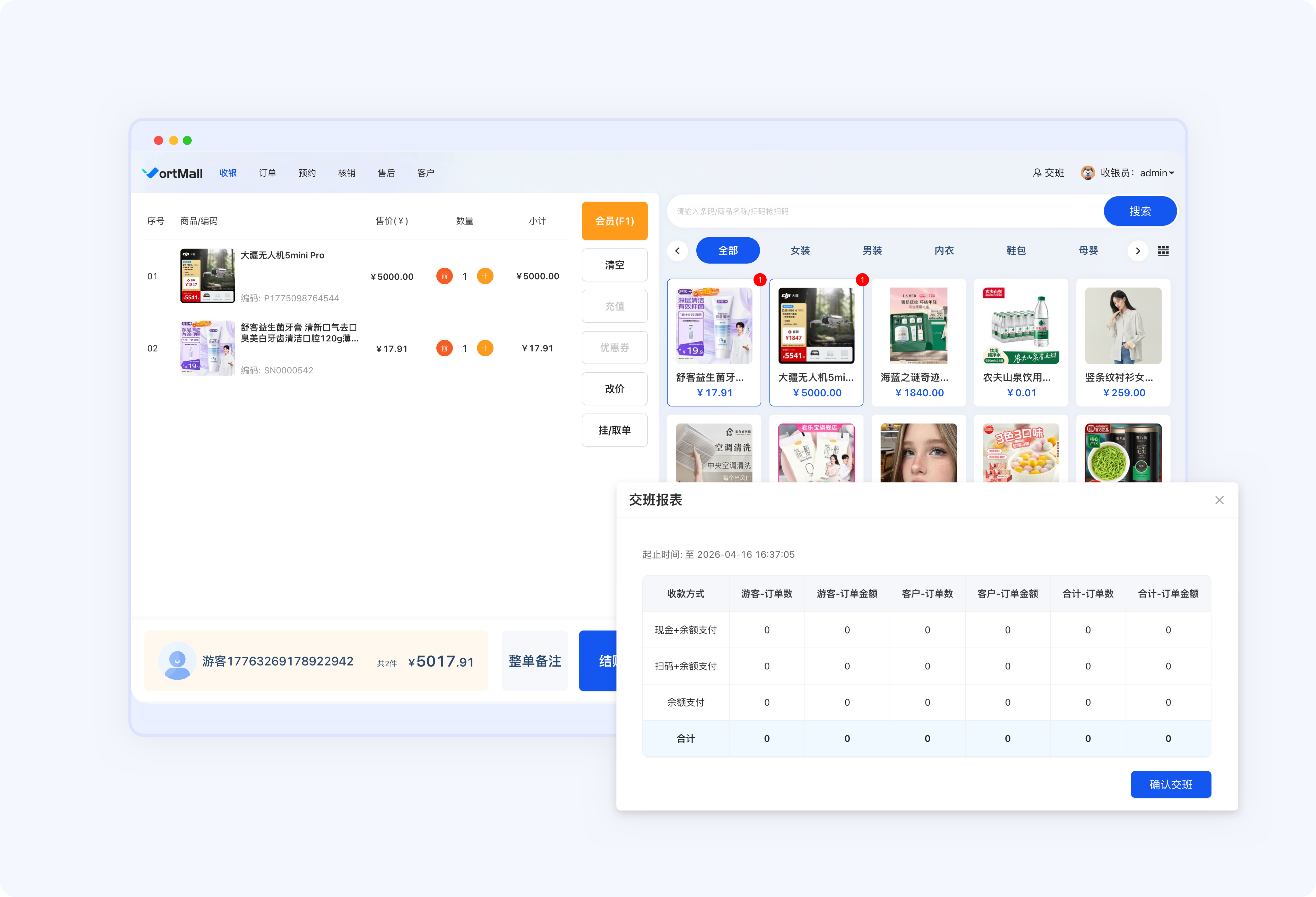Select the 母婴 category tab
The width and height of the screenshot is (1316, 897).
[x=1088, y=250]
